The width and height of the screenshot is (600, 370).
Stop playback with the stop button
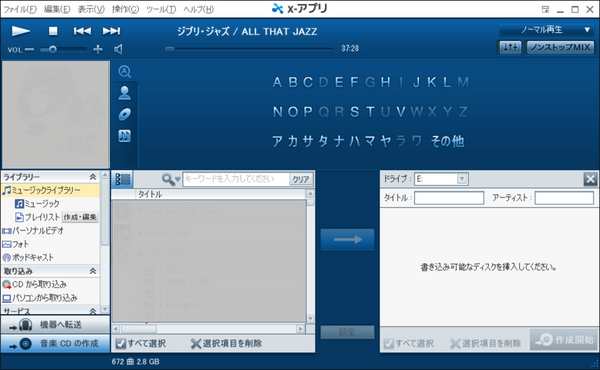[53, 31]
